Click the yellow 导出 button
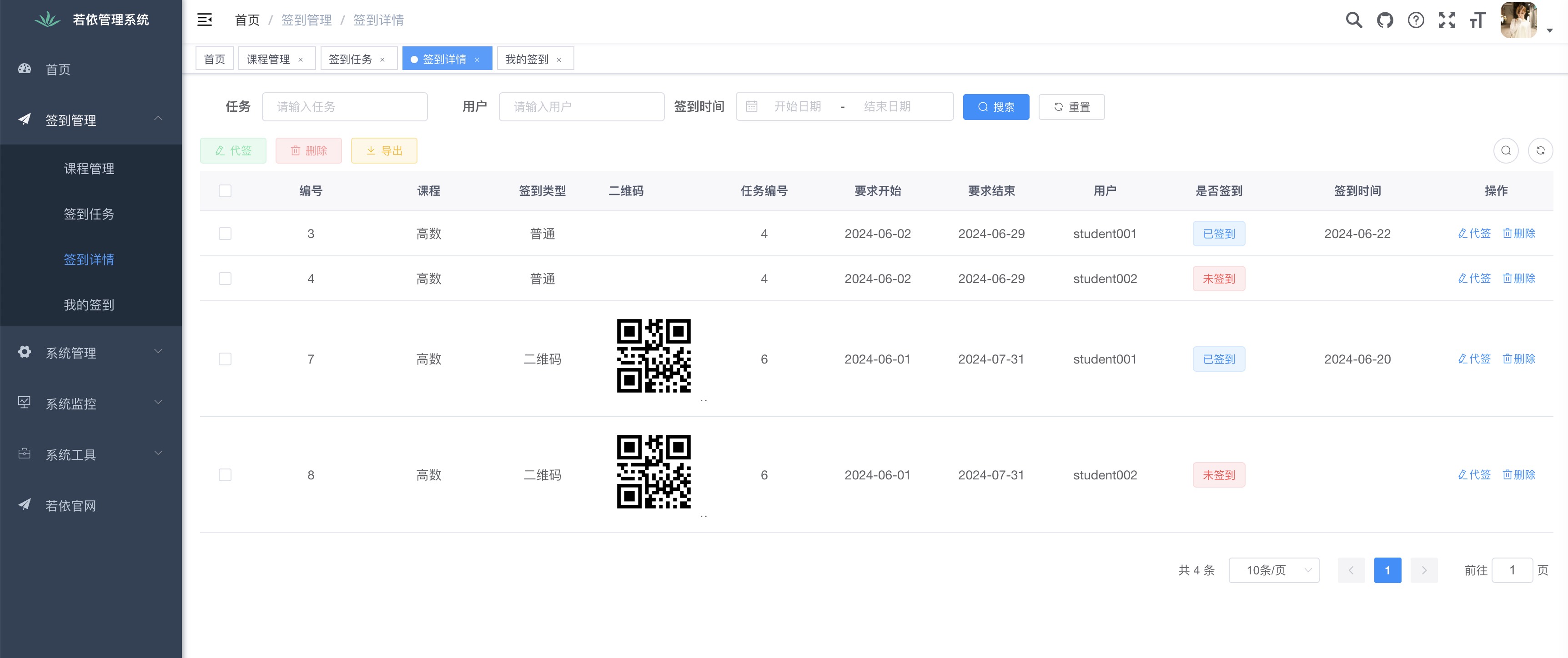Screen dimensions: 1568x658 pyautogui.click(x=384, y=150)
